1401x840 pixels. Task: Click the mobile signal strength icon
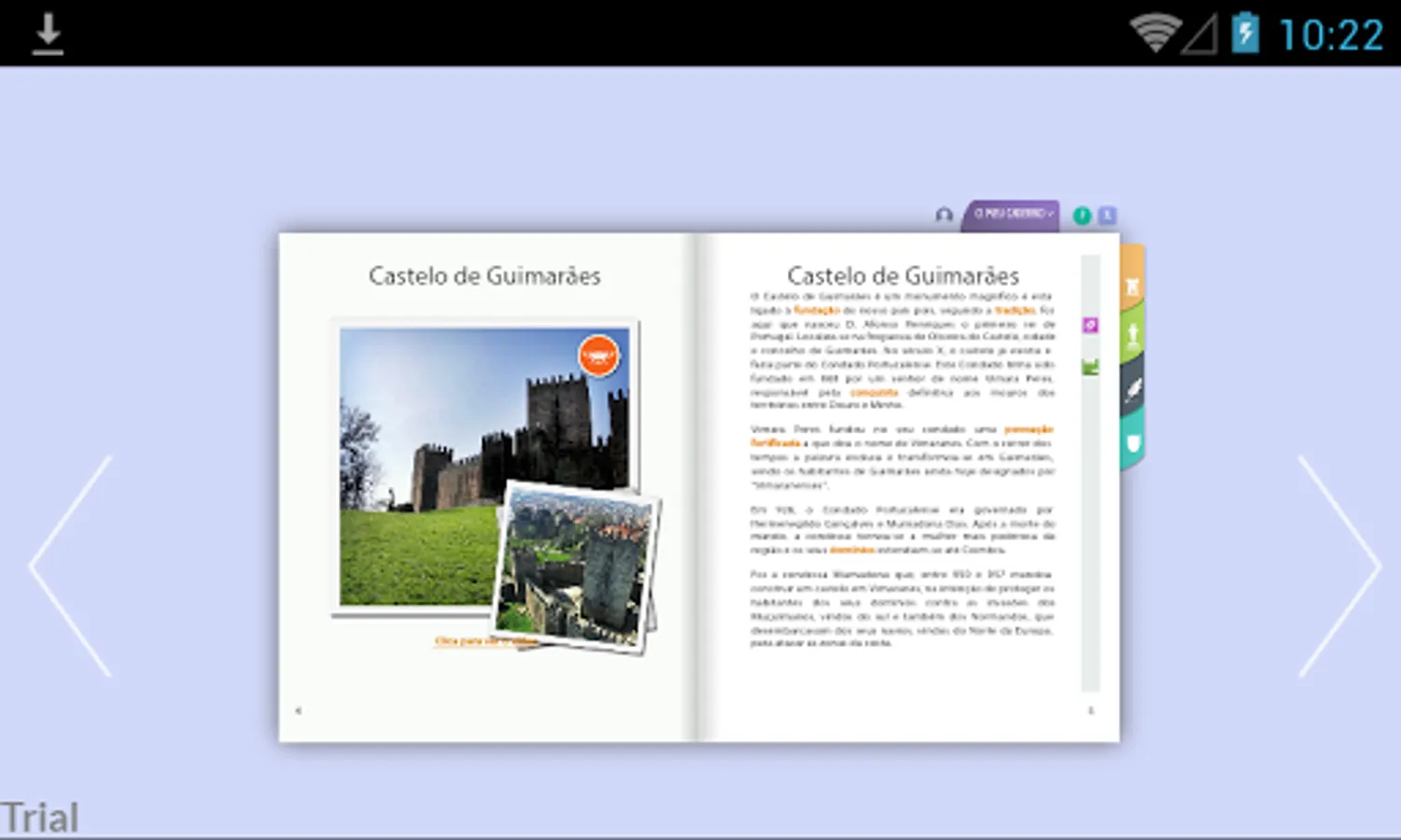tap(1200, 35)
